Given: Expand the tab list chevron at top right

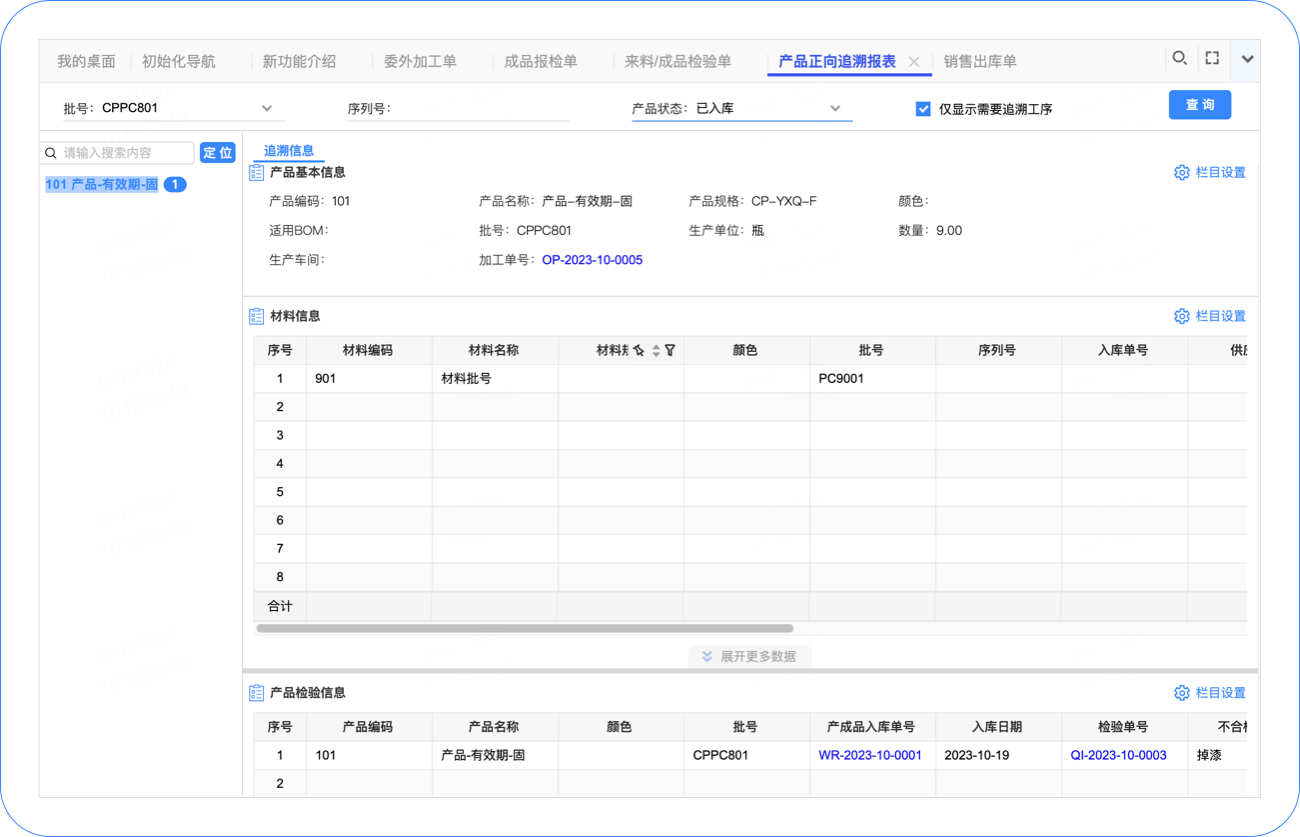Looking at the screenshot, I should [1247, 59].
